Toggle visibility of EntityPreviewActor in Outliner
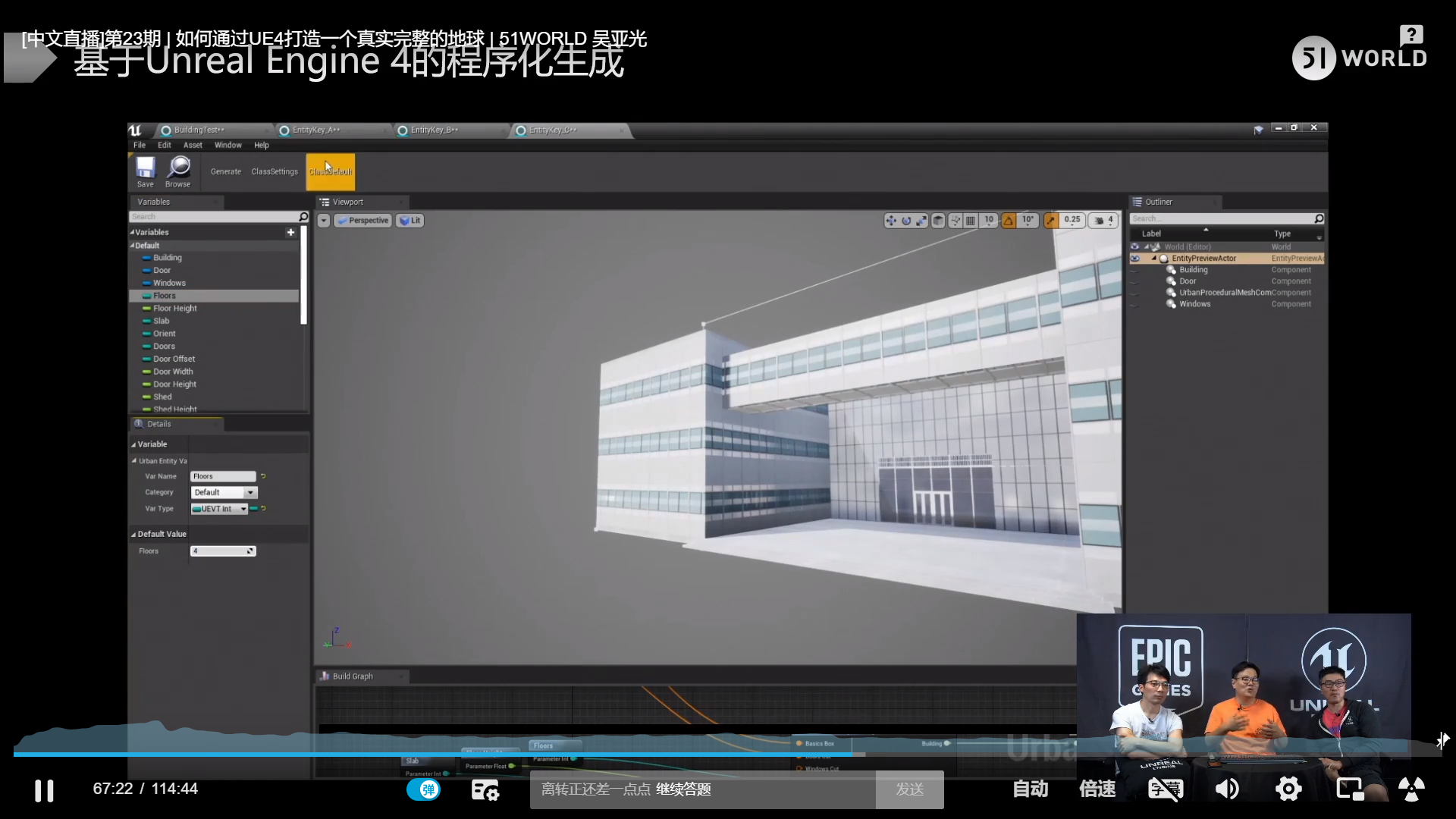This screenshot has width=1456, height=819. pos(1135,259)
